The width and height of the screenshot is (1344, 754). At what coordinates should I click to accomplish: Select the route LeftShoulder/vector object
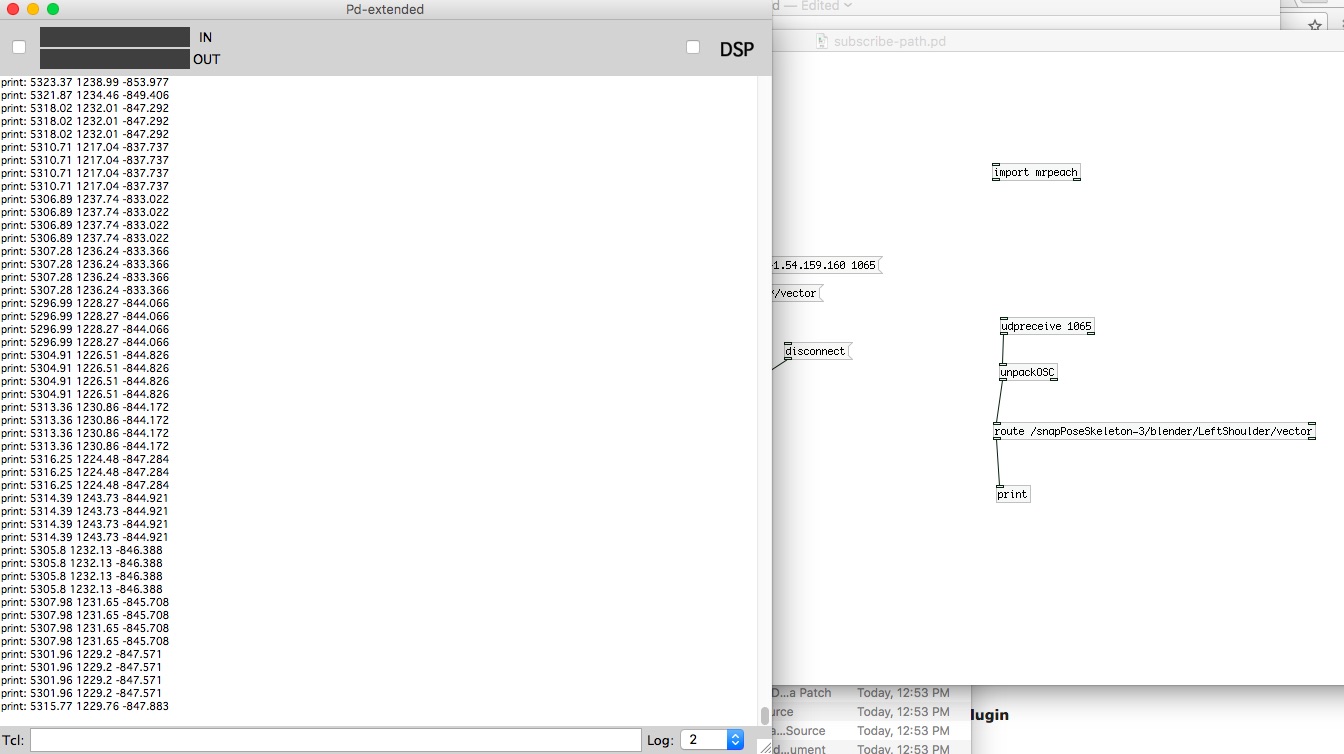1153,432
